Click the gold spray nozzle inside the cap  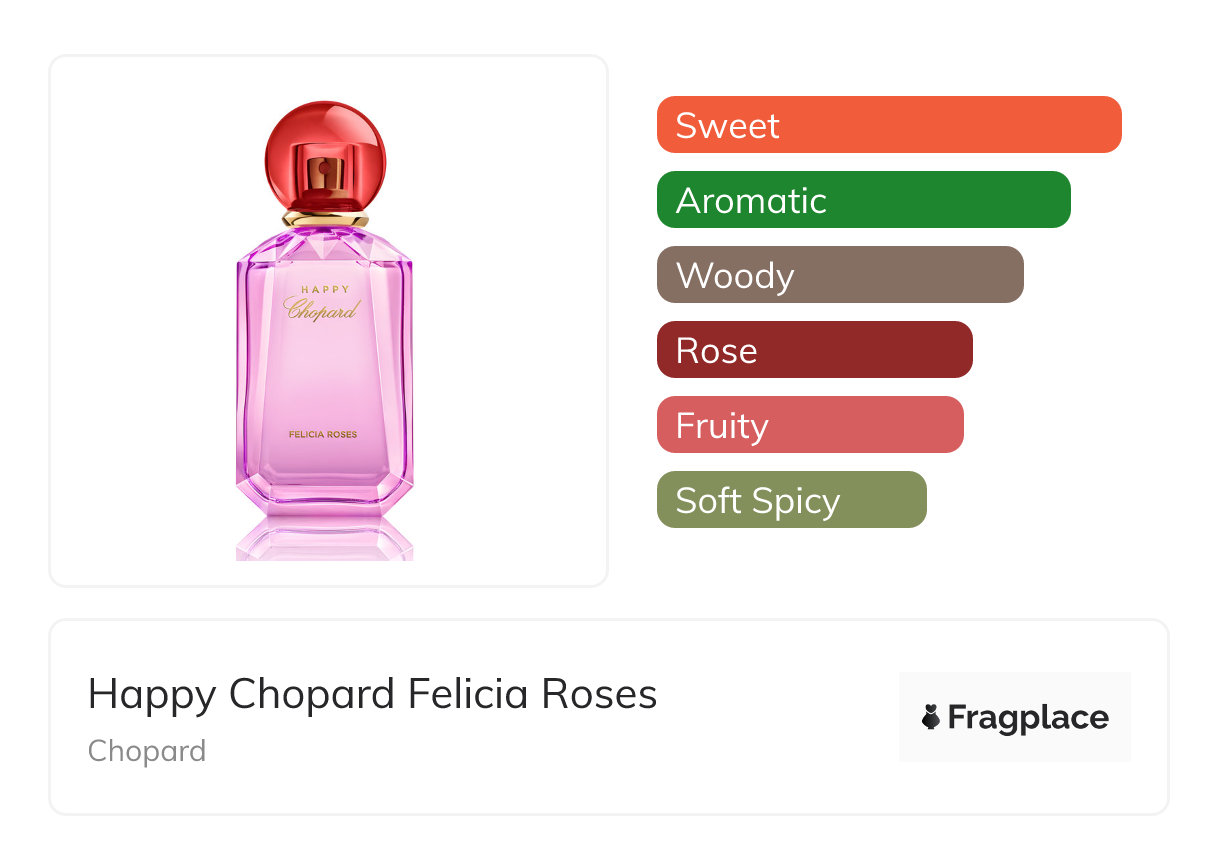coord(324,174)
